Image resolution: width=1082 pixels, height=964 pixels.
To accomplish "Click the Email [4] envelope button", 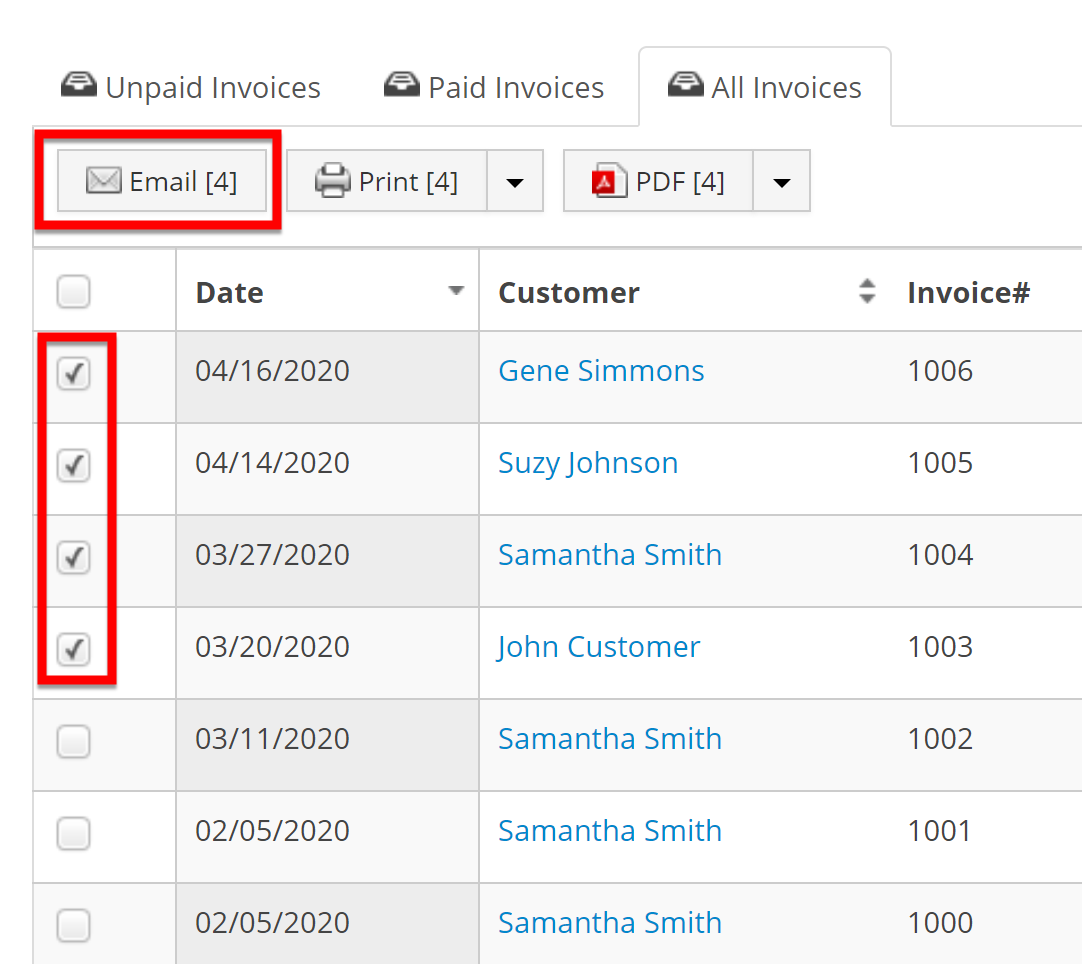I will (162, 181).
